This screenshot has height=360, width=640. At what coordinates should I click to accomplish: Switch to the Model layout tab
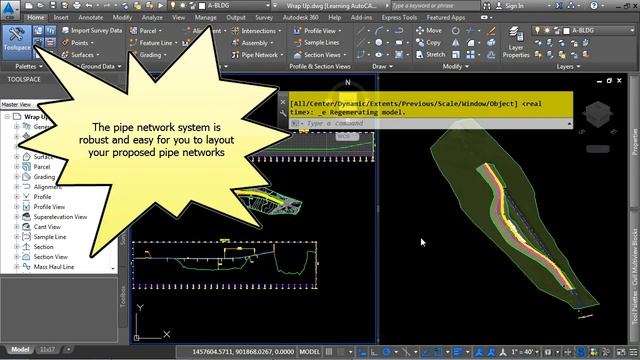tap(20, 349)
